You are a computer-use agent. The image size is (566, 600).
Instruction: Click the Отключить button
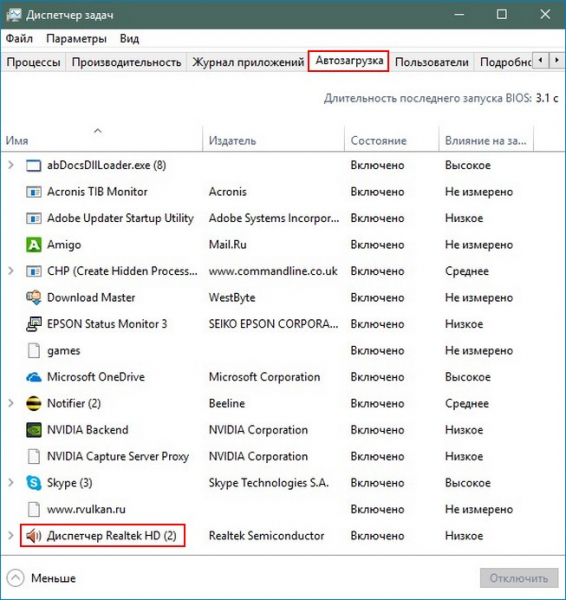pos(519,578)
